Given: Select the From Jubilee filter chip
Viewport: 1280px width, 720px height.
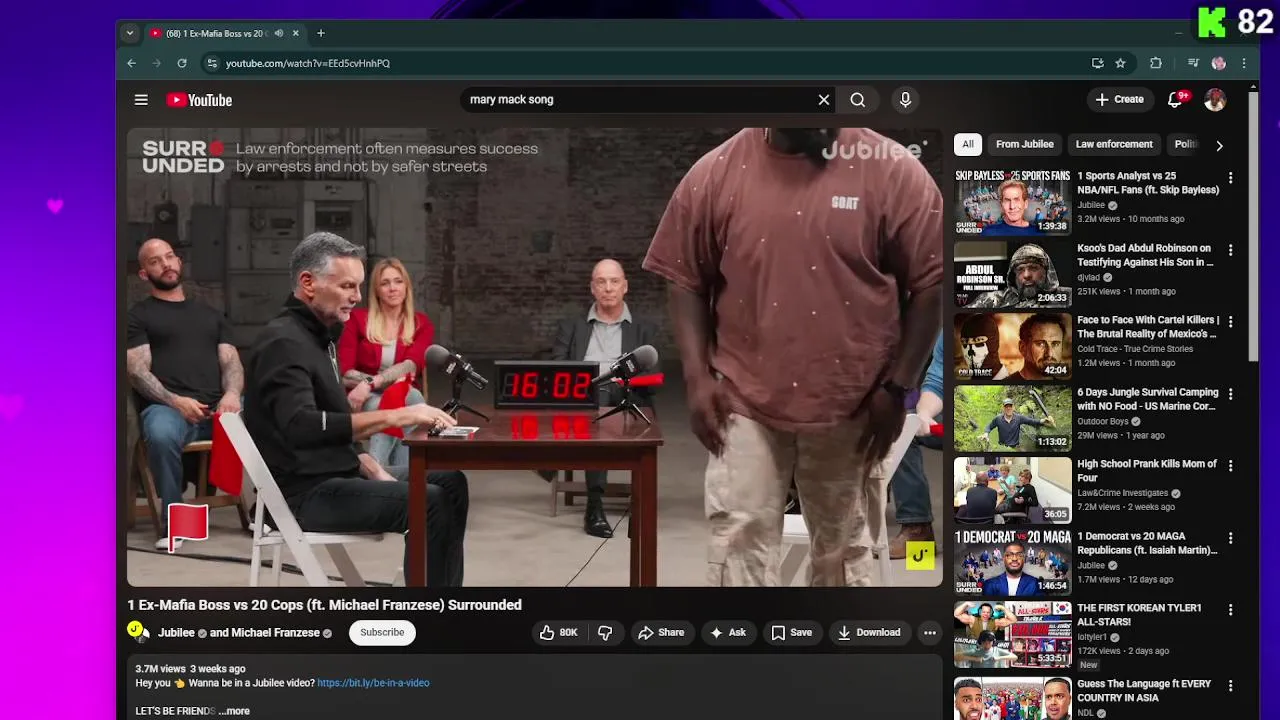Looking at the screenshot, I should [1025, 144].
